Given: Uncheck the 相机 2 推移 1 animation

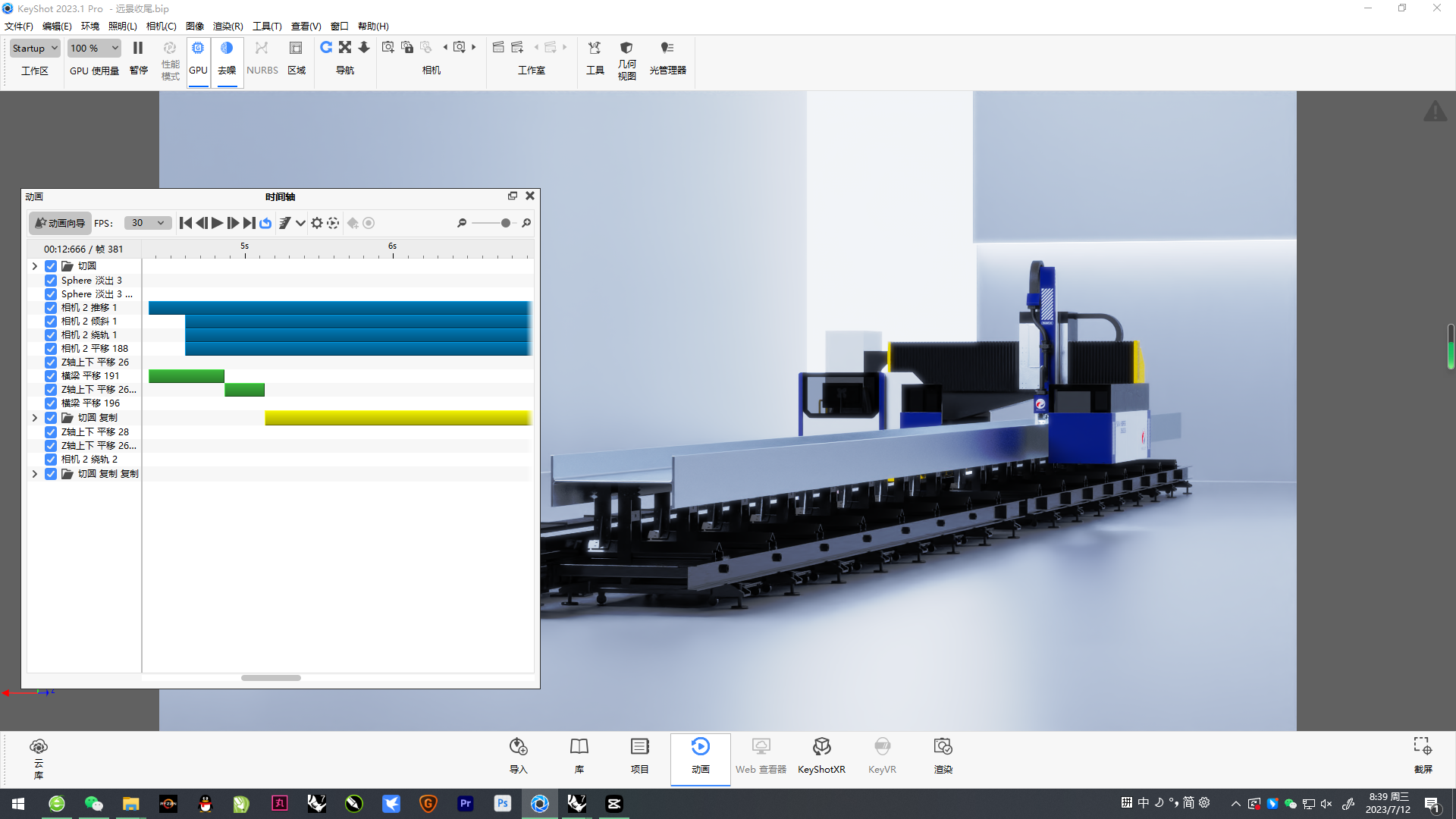Looking at the screenshot, I should 50,307.
